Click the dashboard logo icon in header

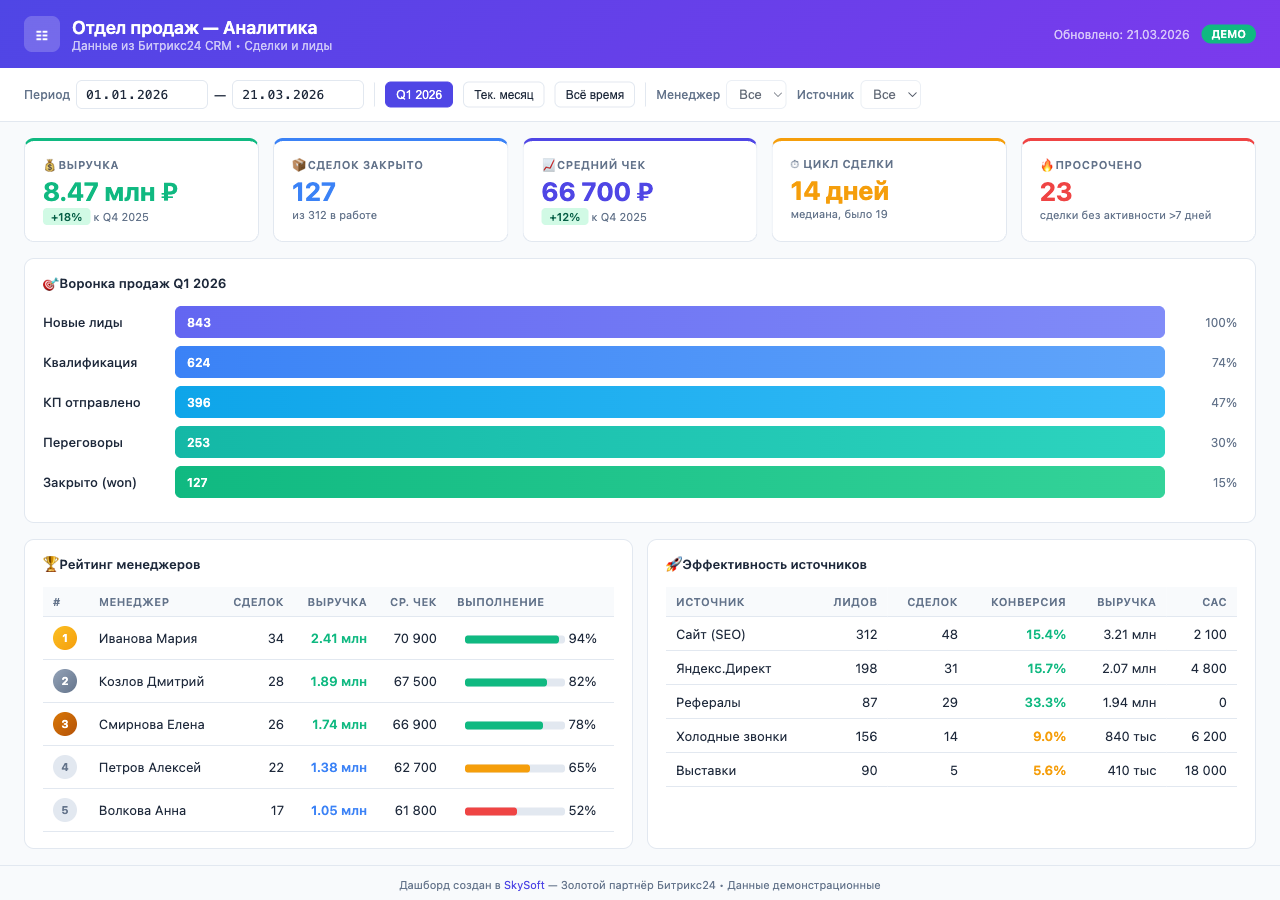[x=42, y=34]
